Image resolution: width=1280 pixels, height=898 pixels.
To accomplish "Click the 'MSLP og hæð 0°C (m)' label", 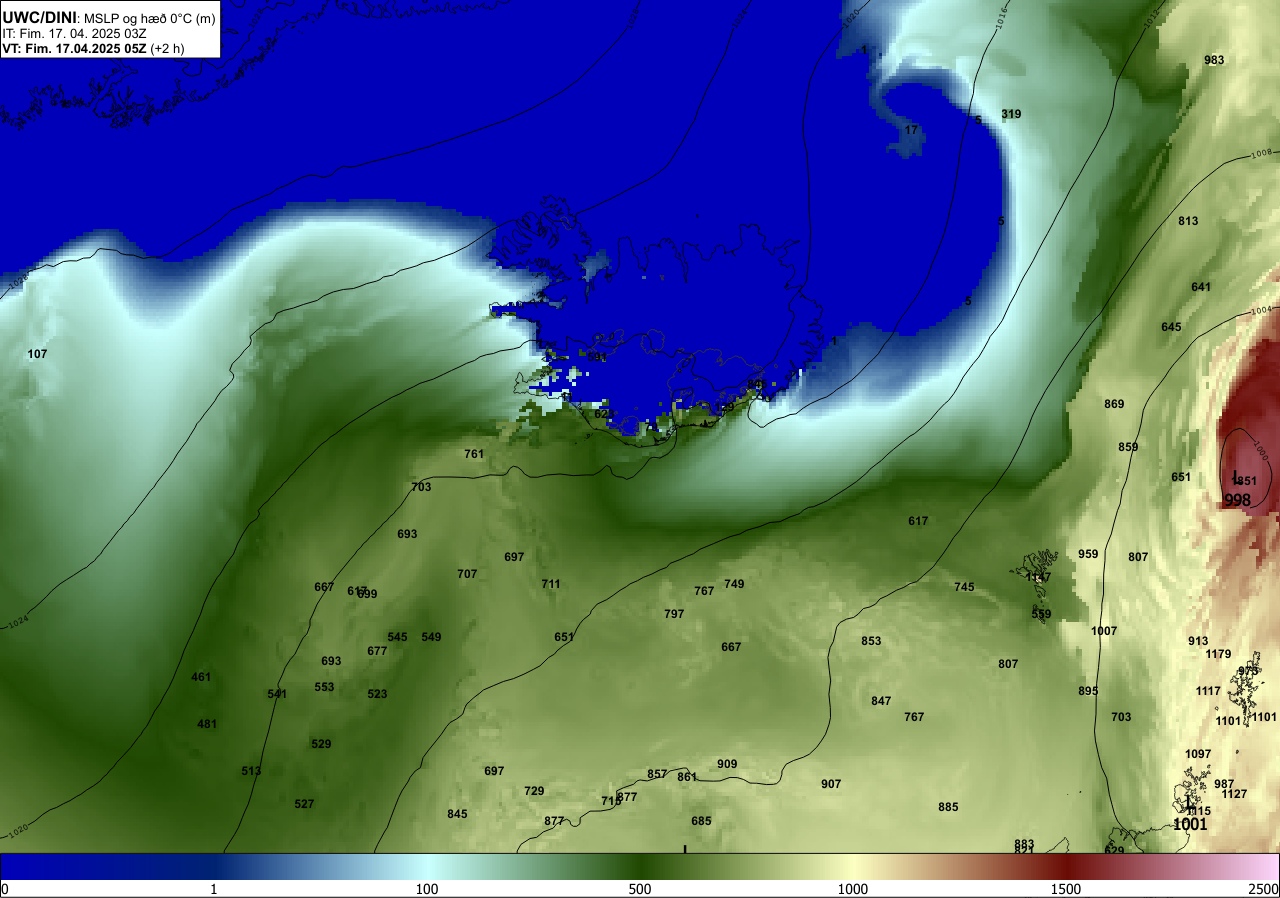I will [150, 18].
